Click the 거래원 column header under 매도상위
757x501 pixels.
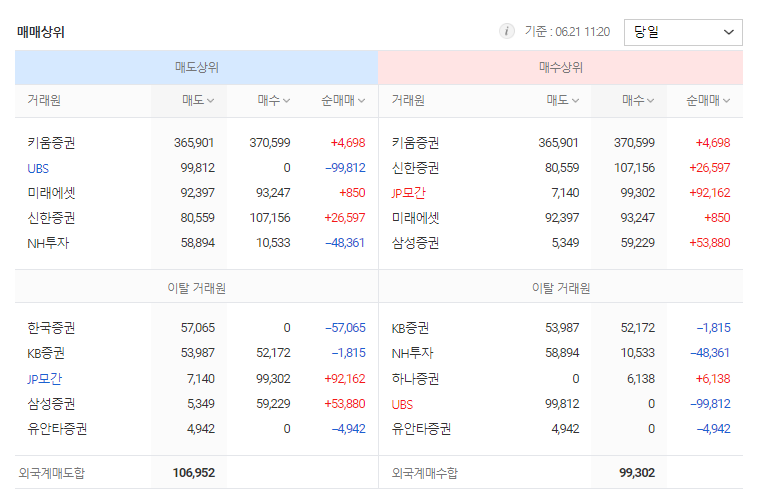[44, 100]
